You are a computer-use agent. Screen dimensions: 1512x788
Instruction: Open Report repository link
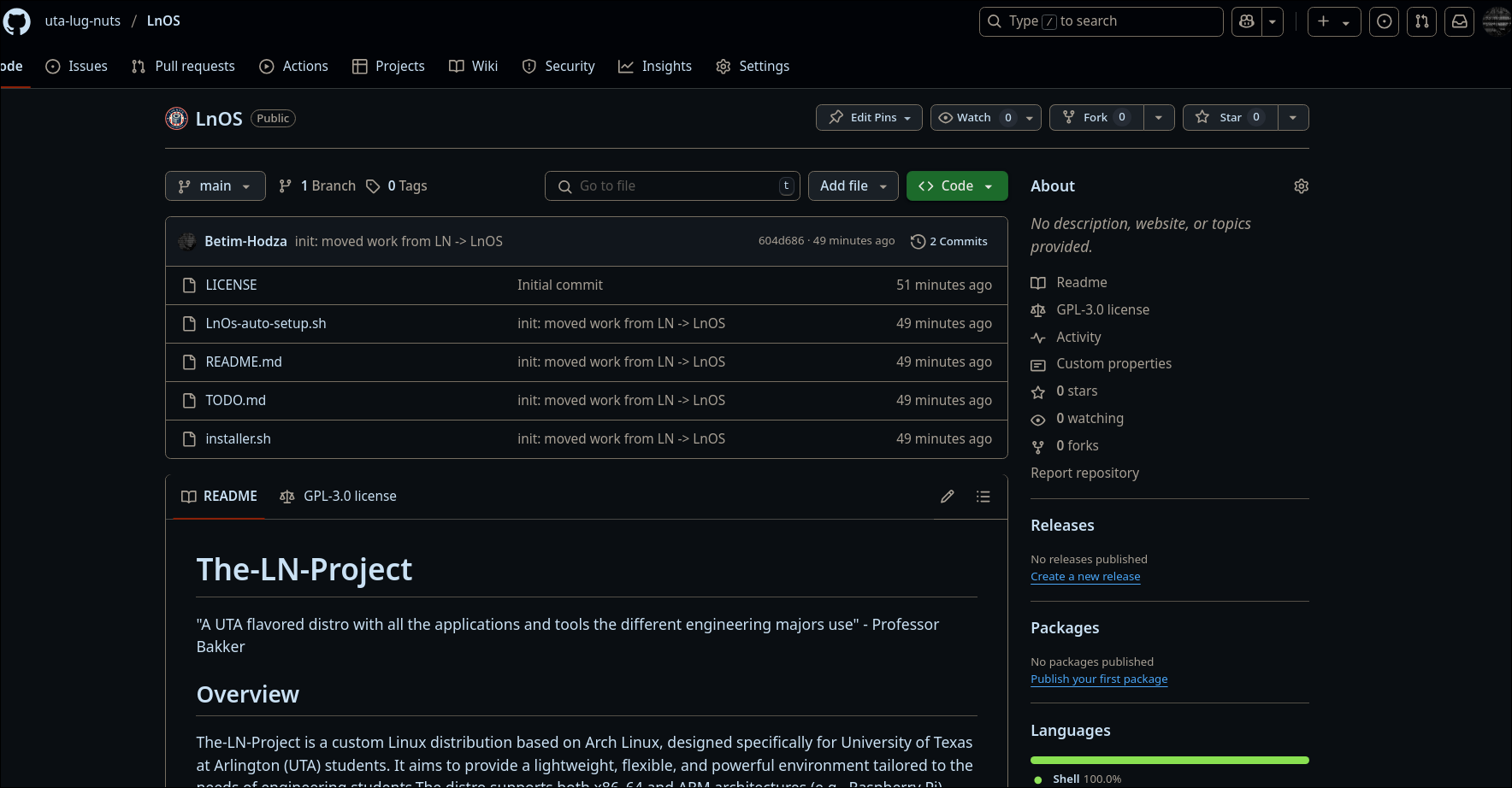1084,473
